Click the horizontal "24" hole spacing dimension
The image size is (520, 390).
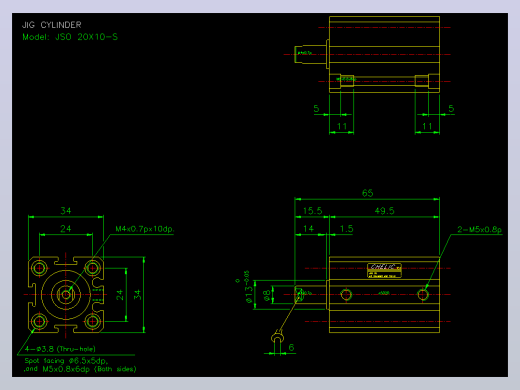tap(66, 229)
